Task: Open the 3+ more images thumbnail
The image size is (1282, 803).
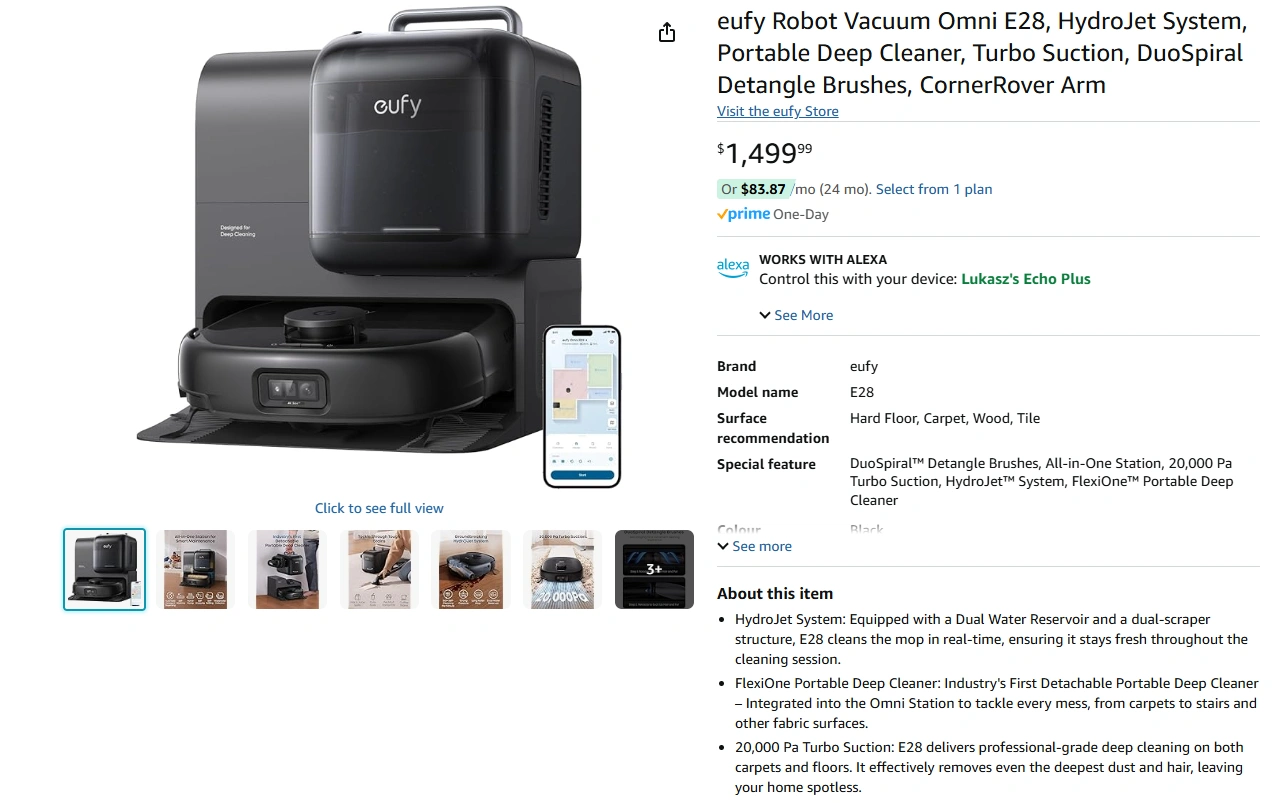Action: coord(654,569)
